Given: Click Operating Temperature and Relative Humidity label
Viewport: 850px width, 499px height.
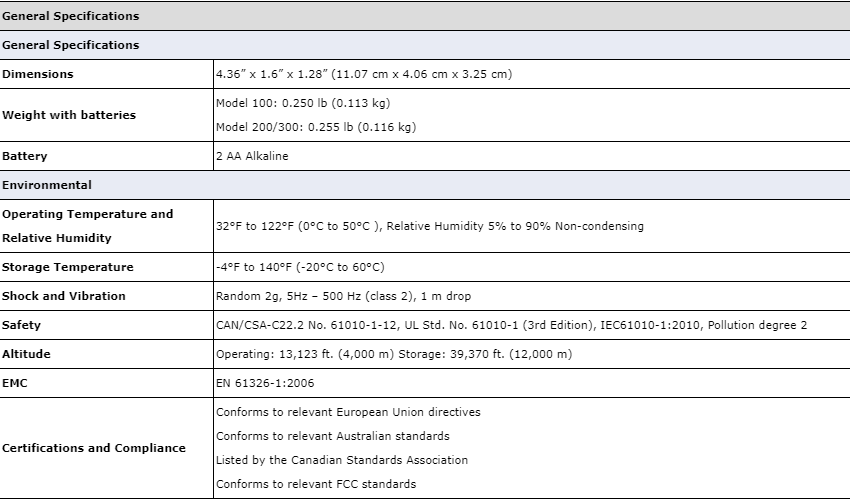Looking at the screenshot, I should (88, 226).
